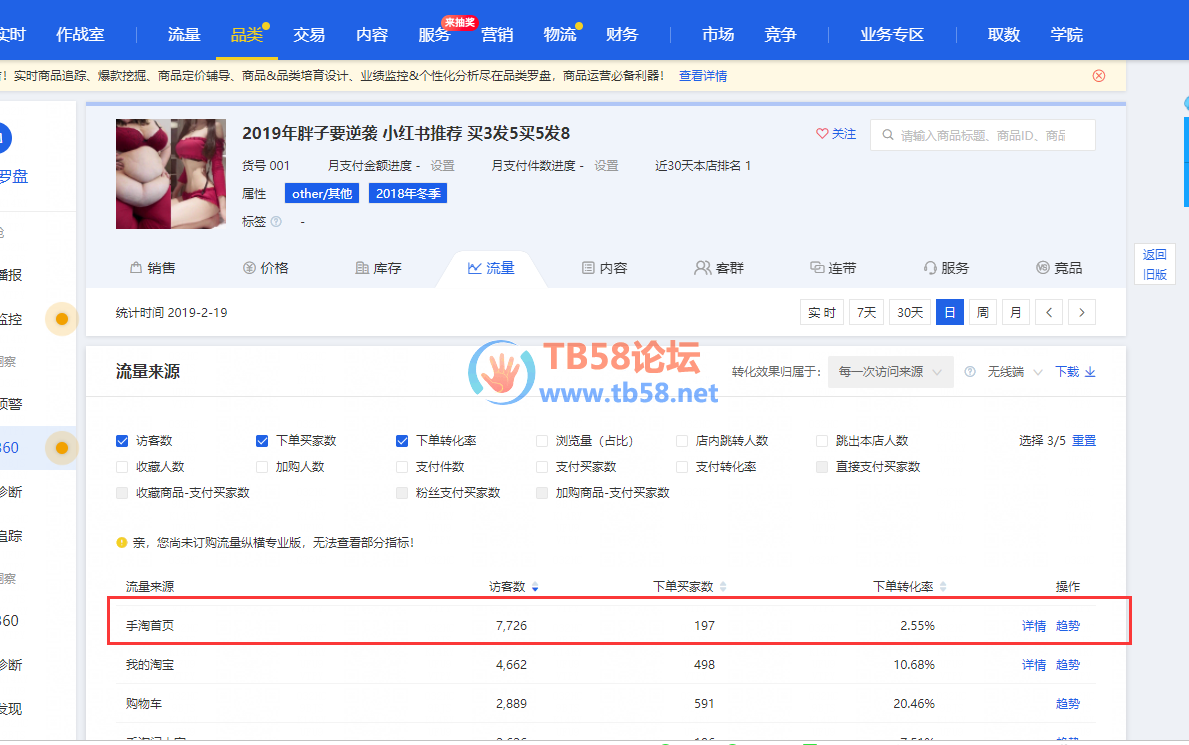Check the 跳出本店人数 checkbox
The image size is (1189, 745).
[821, 441]
